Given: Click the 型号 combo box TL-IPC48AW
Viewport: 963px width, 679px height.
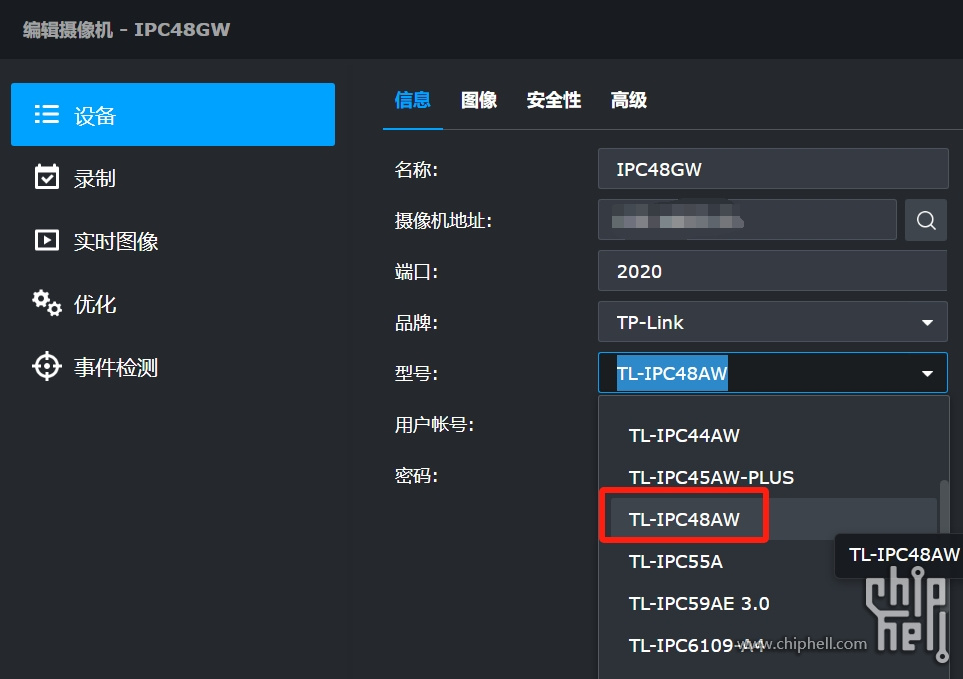Looking at the screenshot, I should (x=773, y=373).
